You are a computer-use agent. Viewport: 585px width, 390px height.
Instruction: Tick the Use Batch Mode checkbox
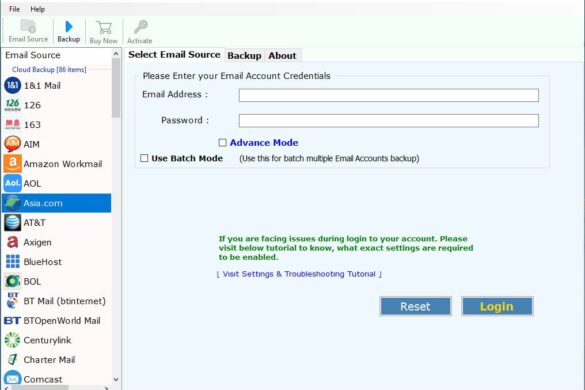pos(144,158)
